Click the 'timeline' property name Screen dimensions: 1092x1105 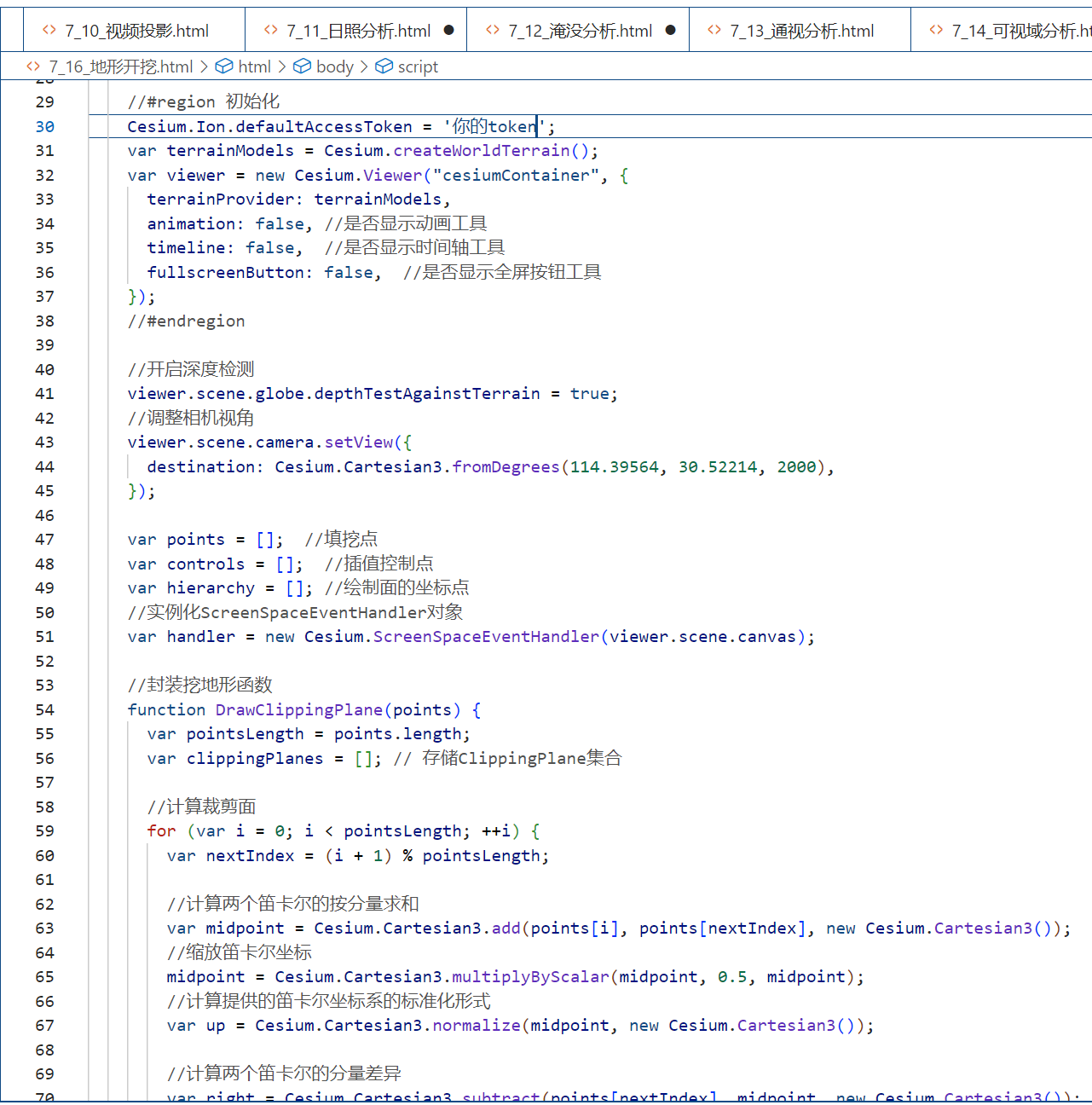coord(186,247)
